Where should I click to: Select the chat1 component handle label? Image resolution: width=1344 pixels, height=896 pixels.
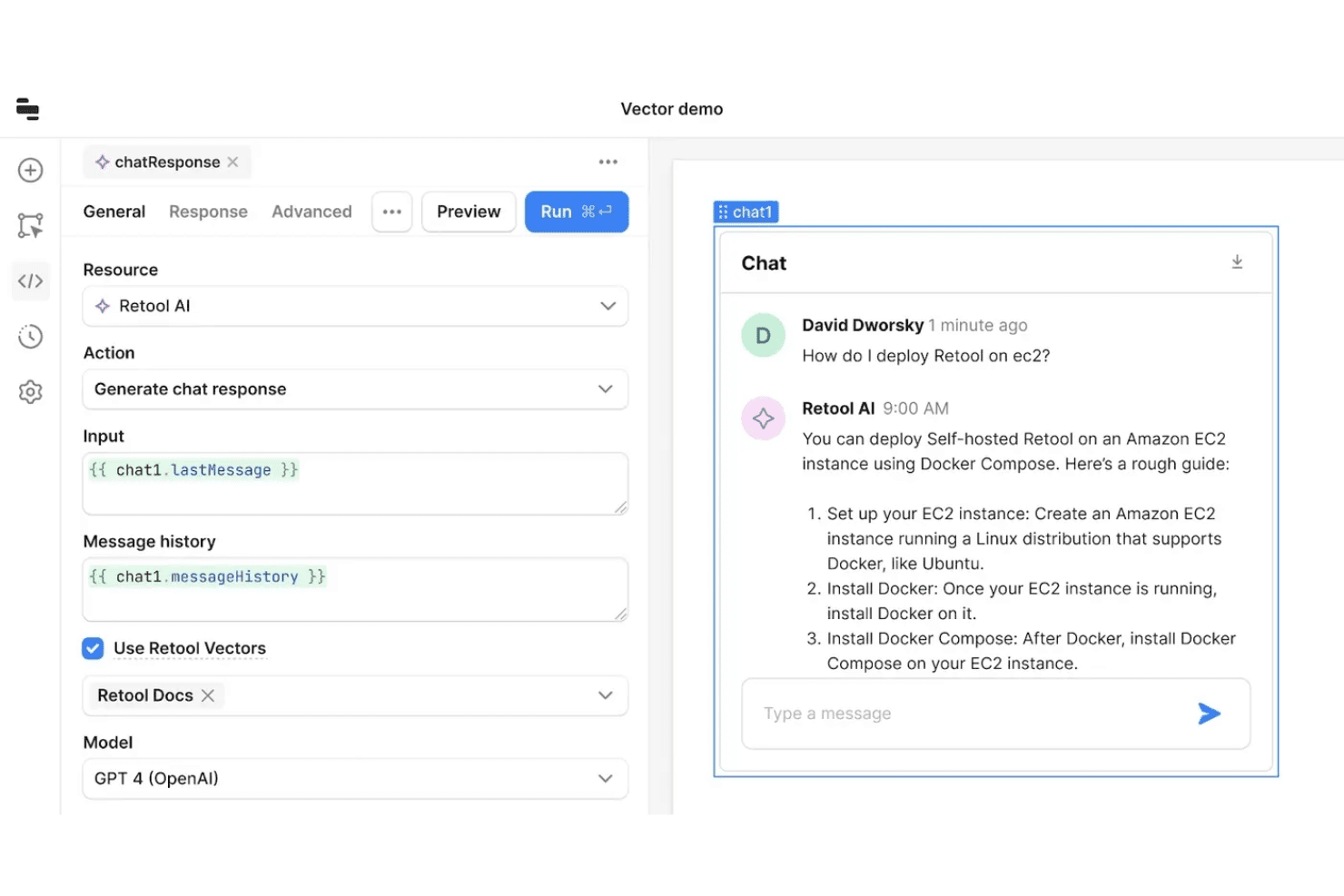[746, 212]
